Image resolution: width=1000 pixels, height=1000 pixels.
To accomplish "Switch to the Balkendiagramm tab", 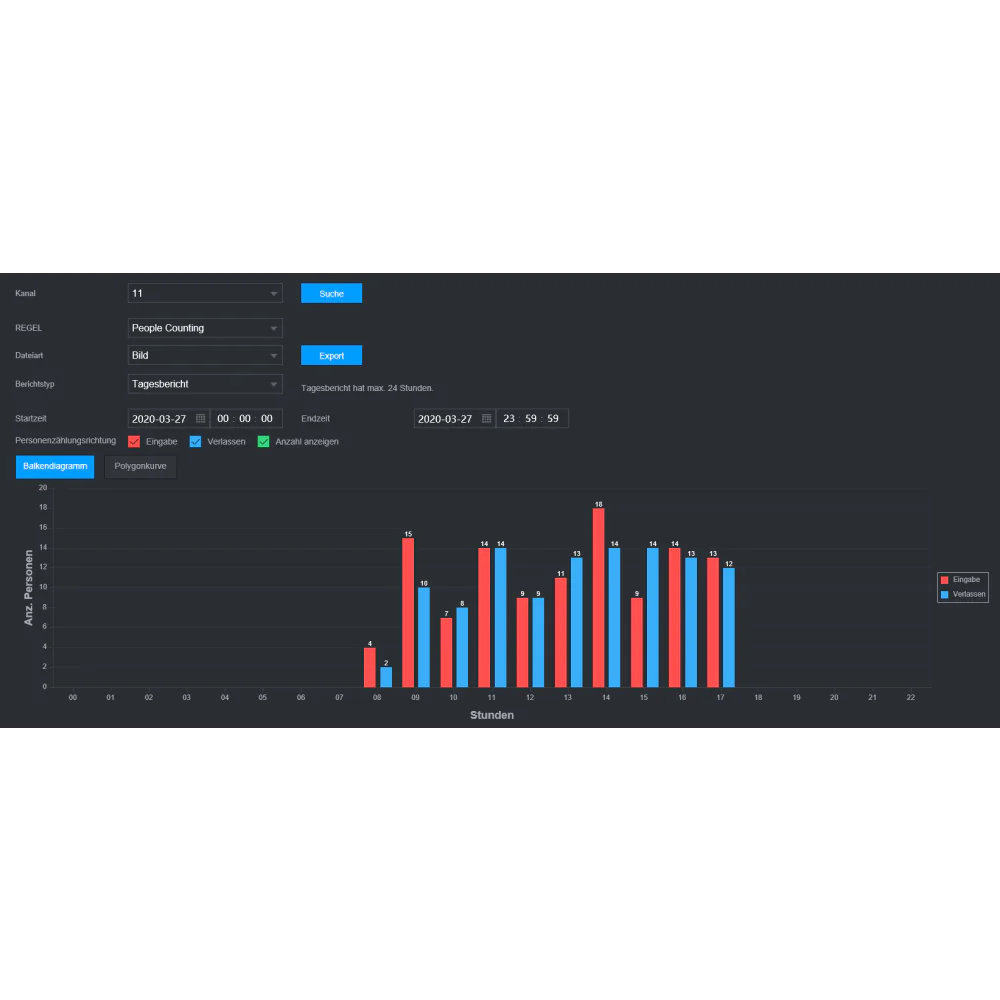I will (x=55, y=466).
